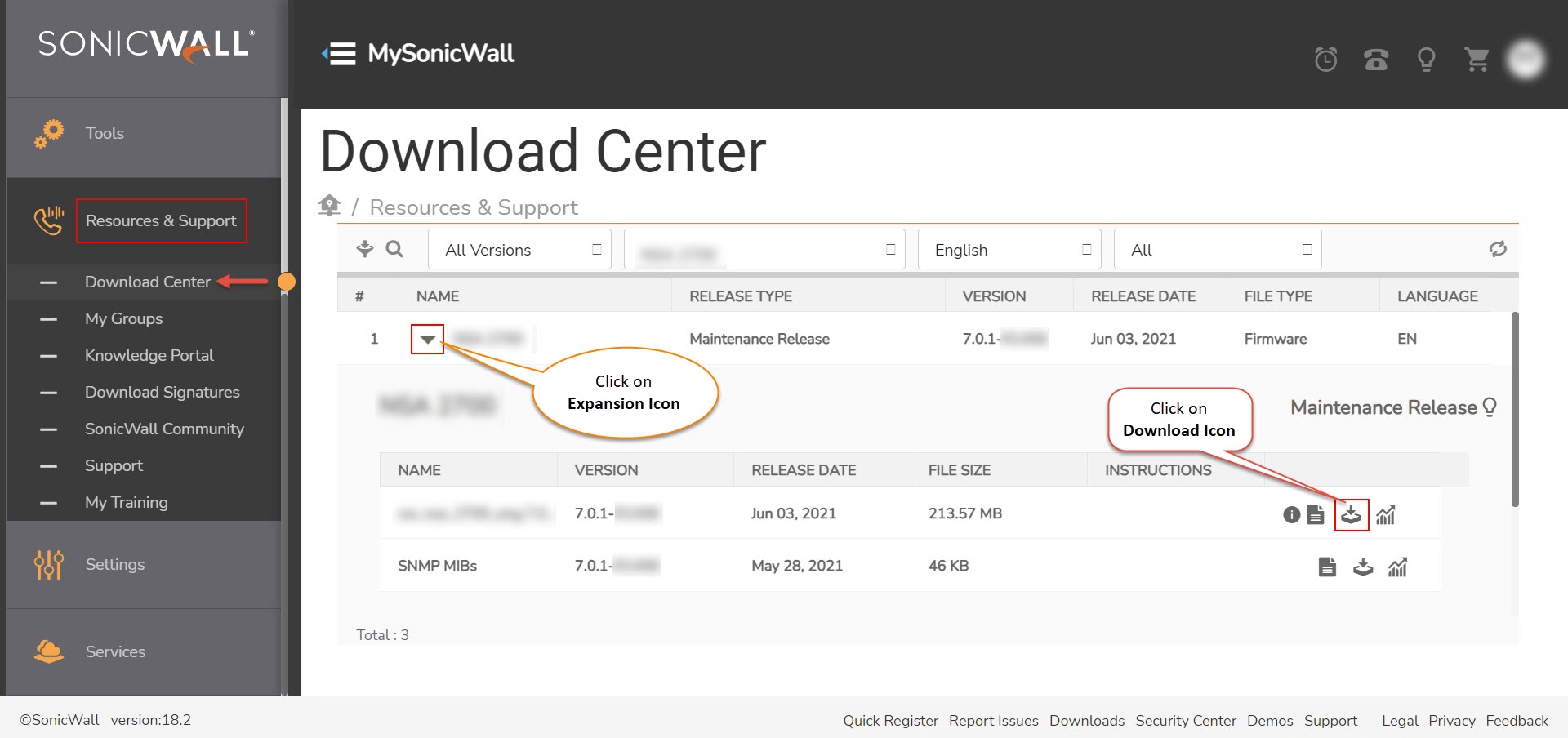The image size is (1568, 738).
Task: Open the statistics chart icon for SNMP MIBs
Action: [x=1397, y=567]
